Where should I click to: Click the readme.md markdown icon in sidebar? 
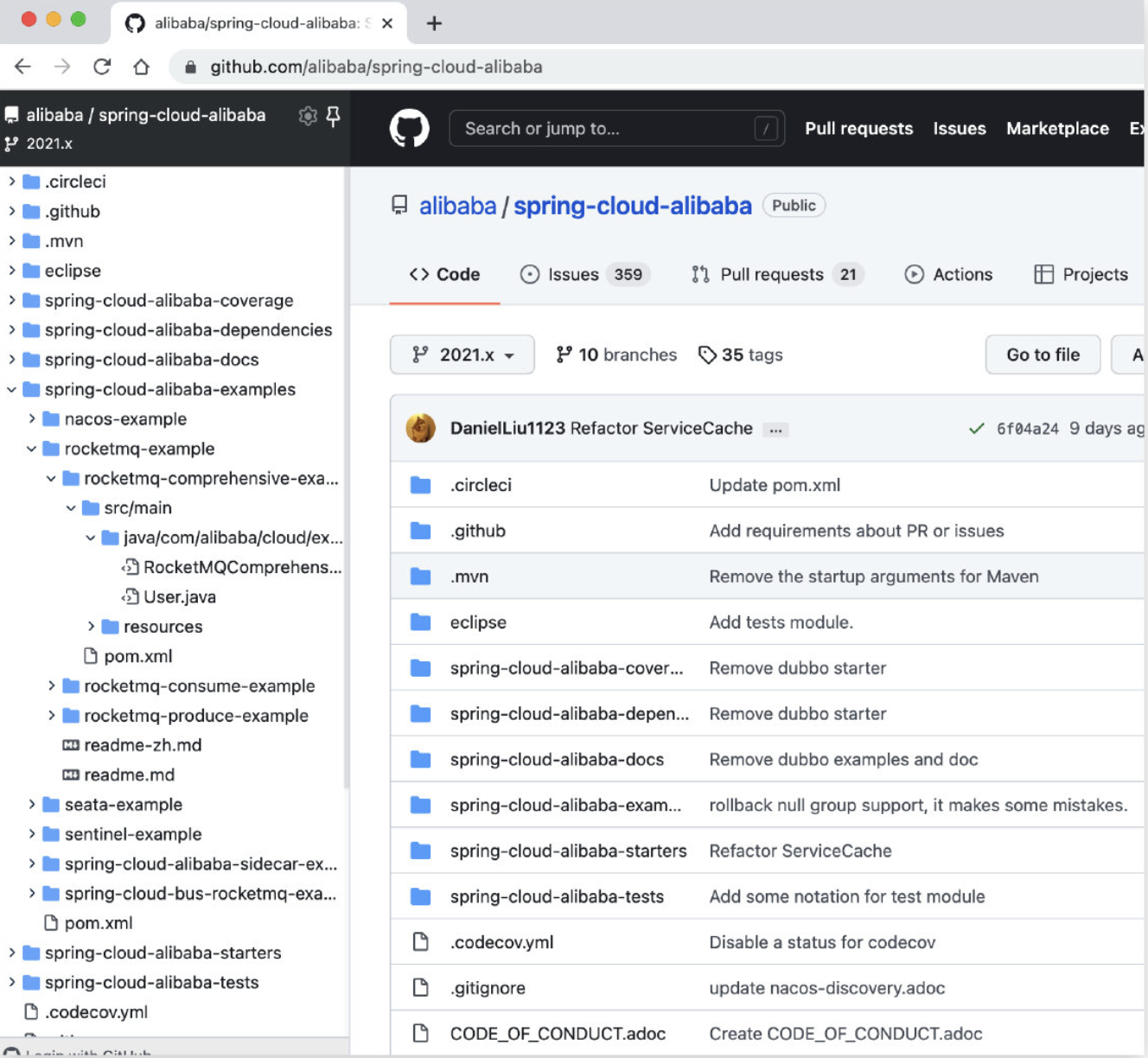pos(71,774)
